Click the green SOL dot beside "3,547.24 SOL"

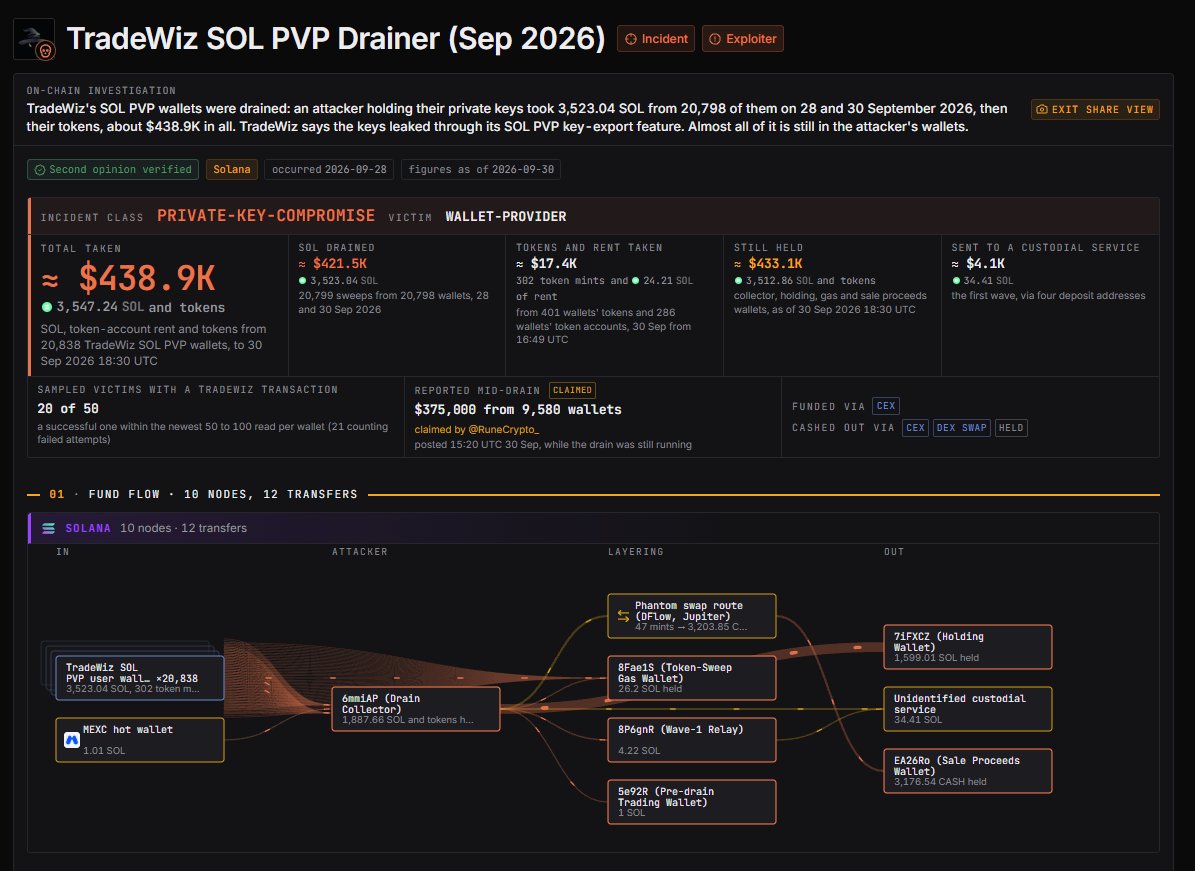(46, 307)
